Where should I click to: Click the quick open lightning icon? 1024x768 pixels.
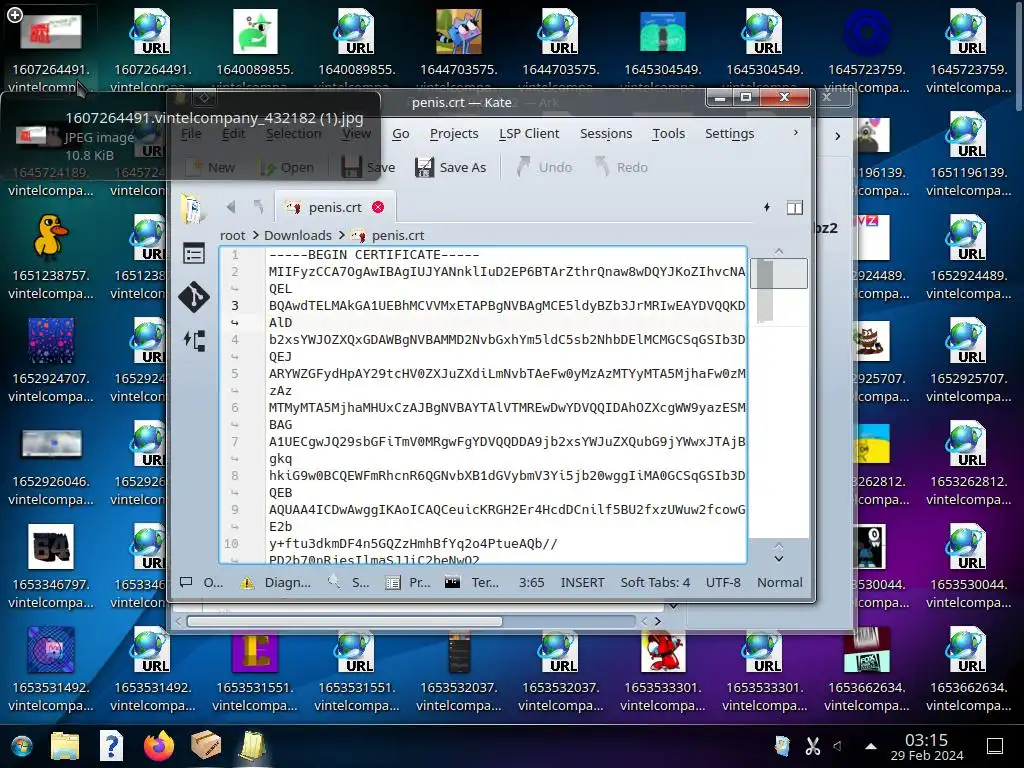(x=767, y=207)
